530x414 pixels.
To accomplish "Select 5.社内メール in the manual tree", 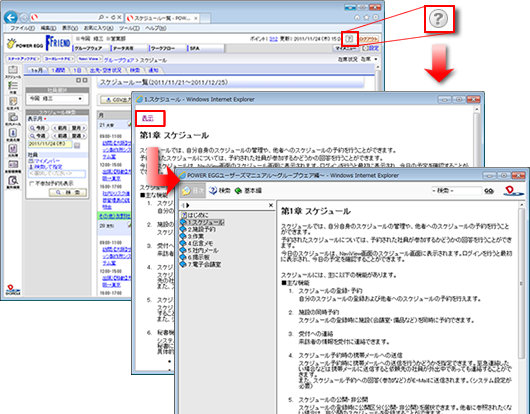I will (x=203, y=250).
